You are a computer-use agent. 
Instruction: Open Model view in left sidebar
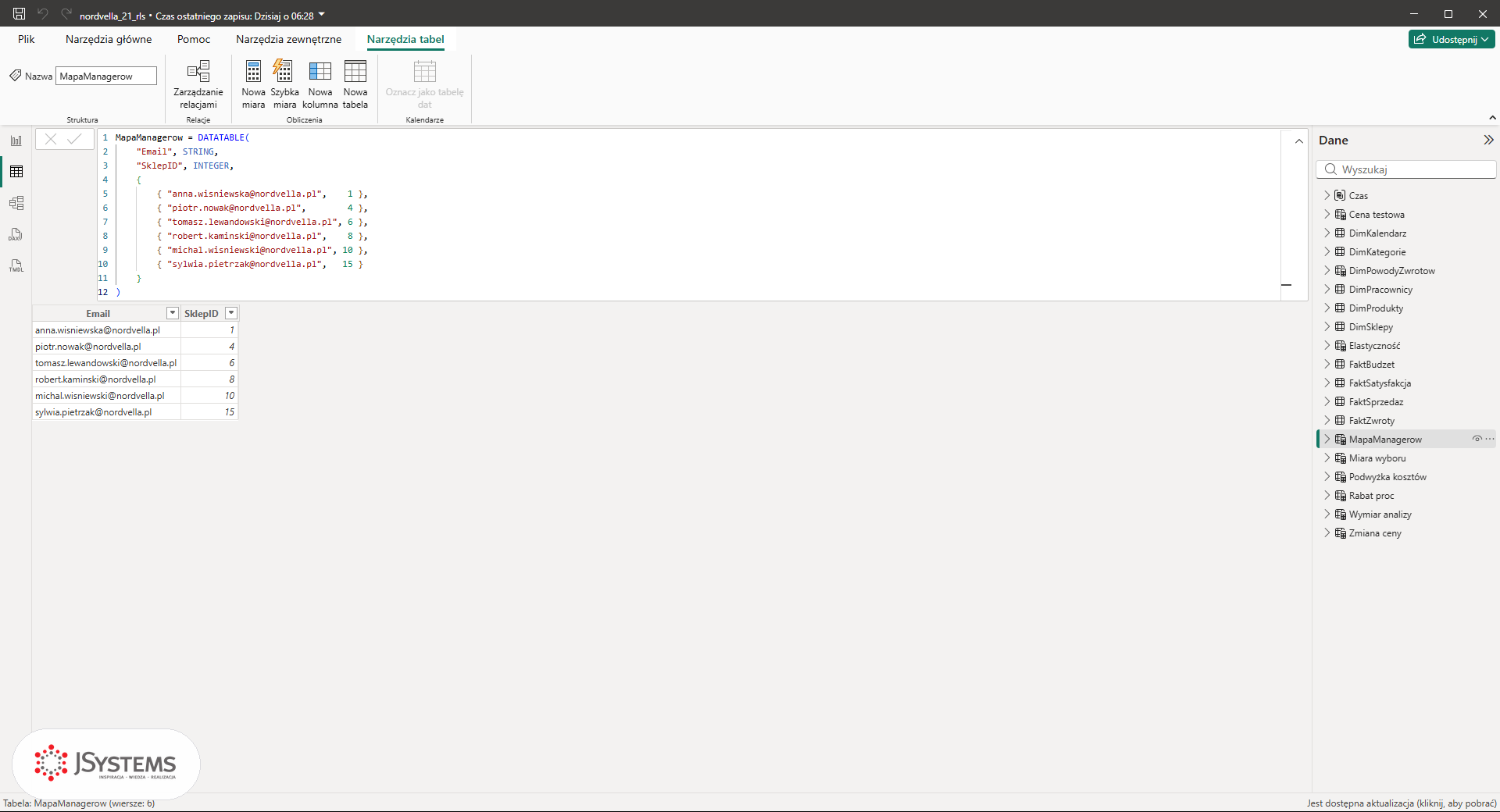[x=16, y=203]
